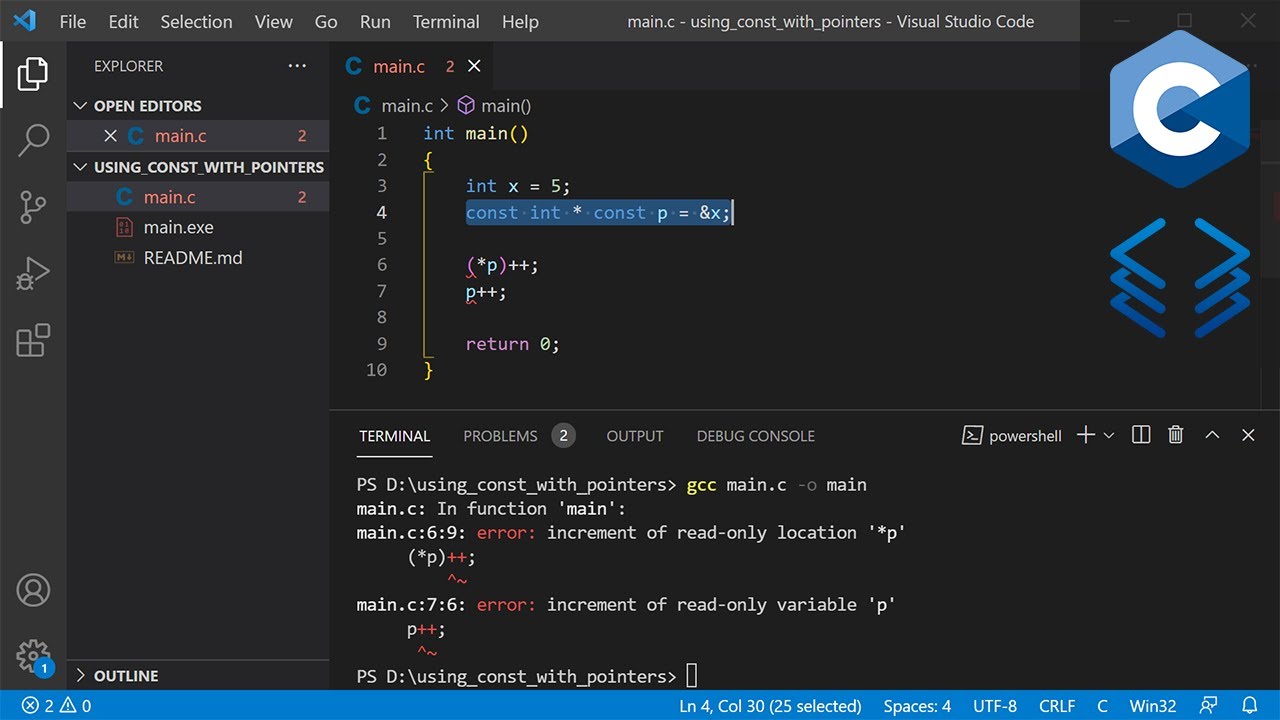
Task: Switch to the PROBLEMS tab
Action: coord(500,436)
